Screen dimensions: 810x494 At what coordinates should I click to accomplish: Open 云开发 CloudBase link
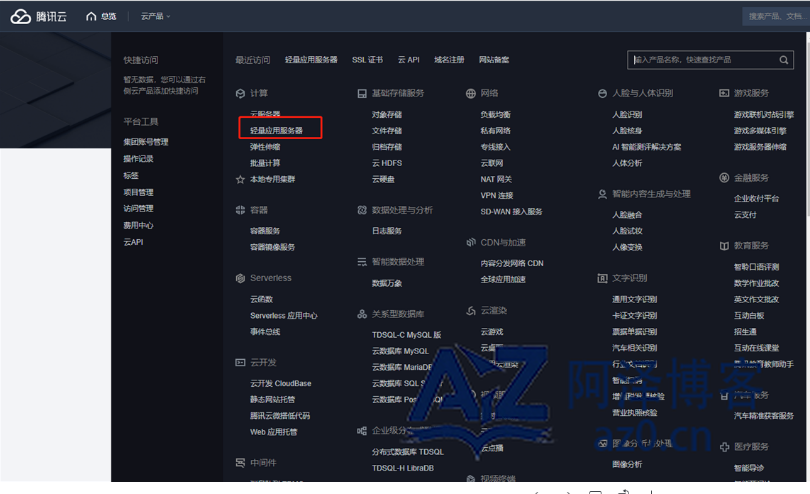tap(281, 383)
